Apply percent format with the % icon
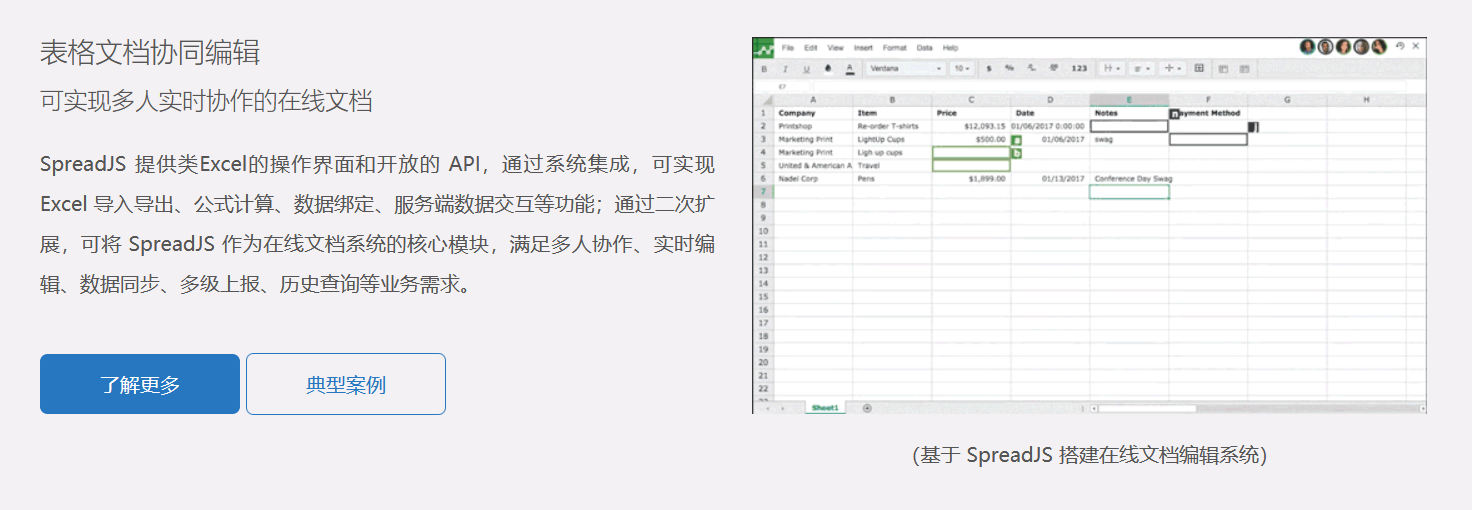Screen dimensions: 1472x510 click(1009, 68)
